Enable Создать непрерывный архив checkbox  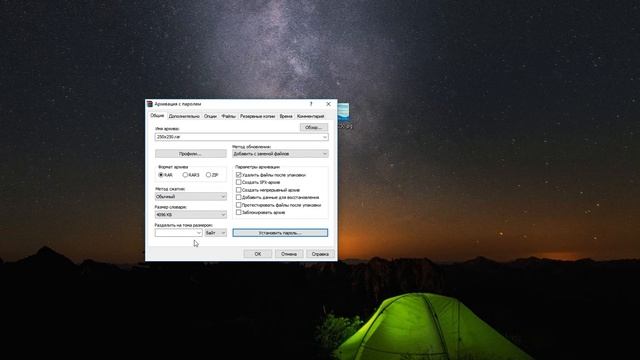tap(239, 190)
